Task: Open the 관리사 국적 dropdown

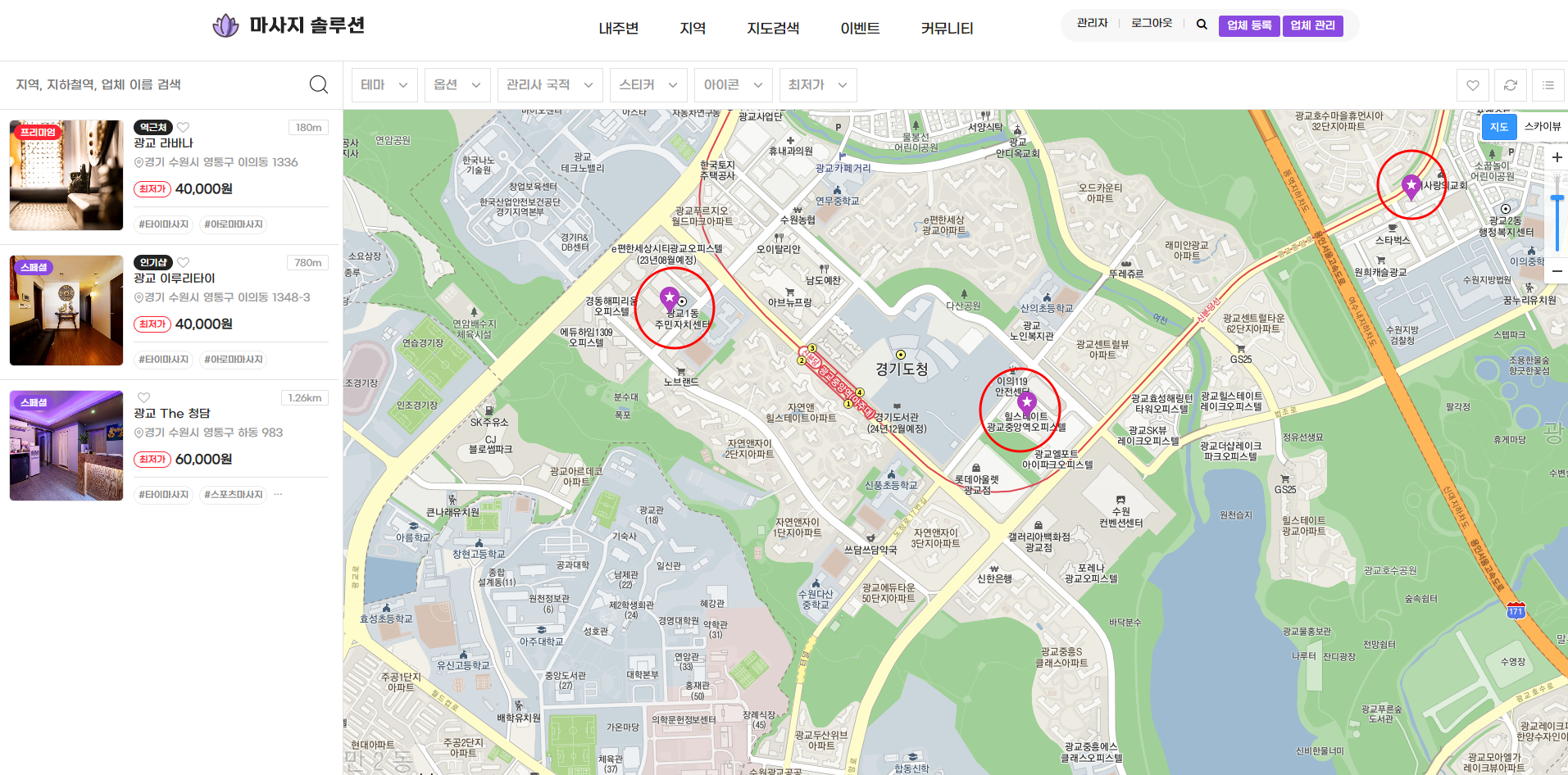Action: coord(549,85)
